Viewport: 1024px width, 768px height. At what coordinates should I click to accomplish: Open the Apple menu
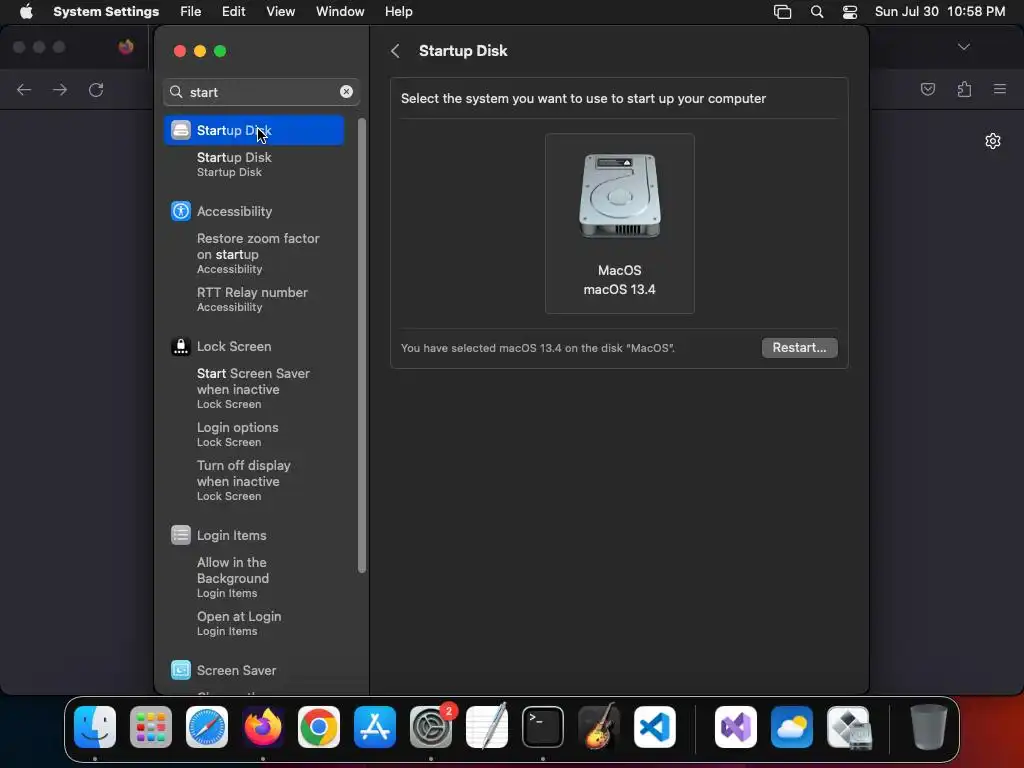pyautogui.click(x=26, y=11)
